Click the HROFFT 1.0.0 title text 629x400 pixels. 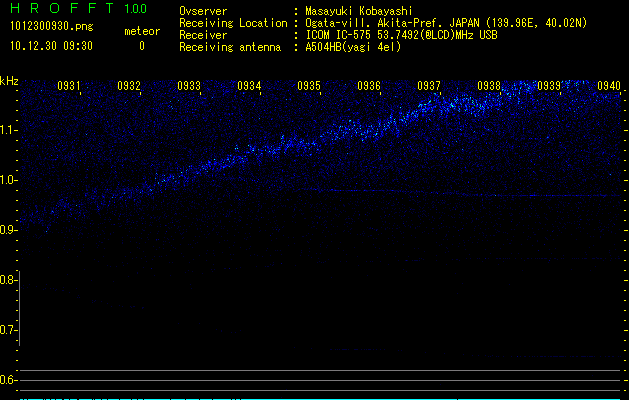79,8
